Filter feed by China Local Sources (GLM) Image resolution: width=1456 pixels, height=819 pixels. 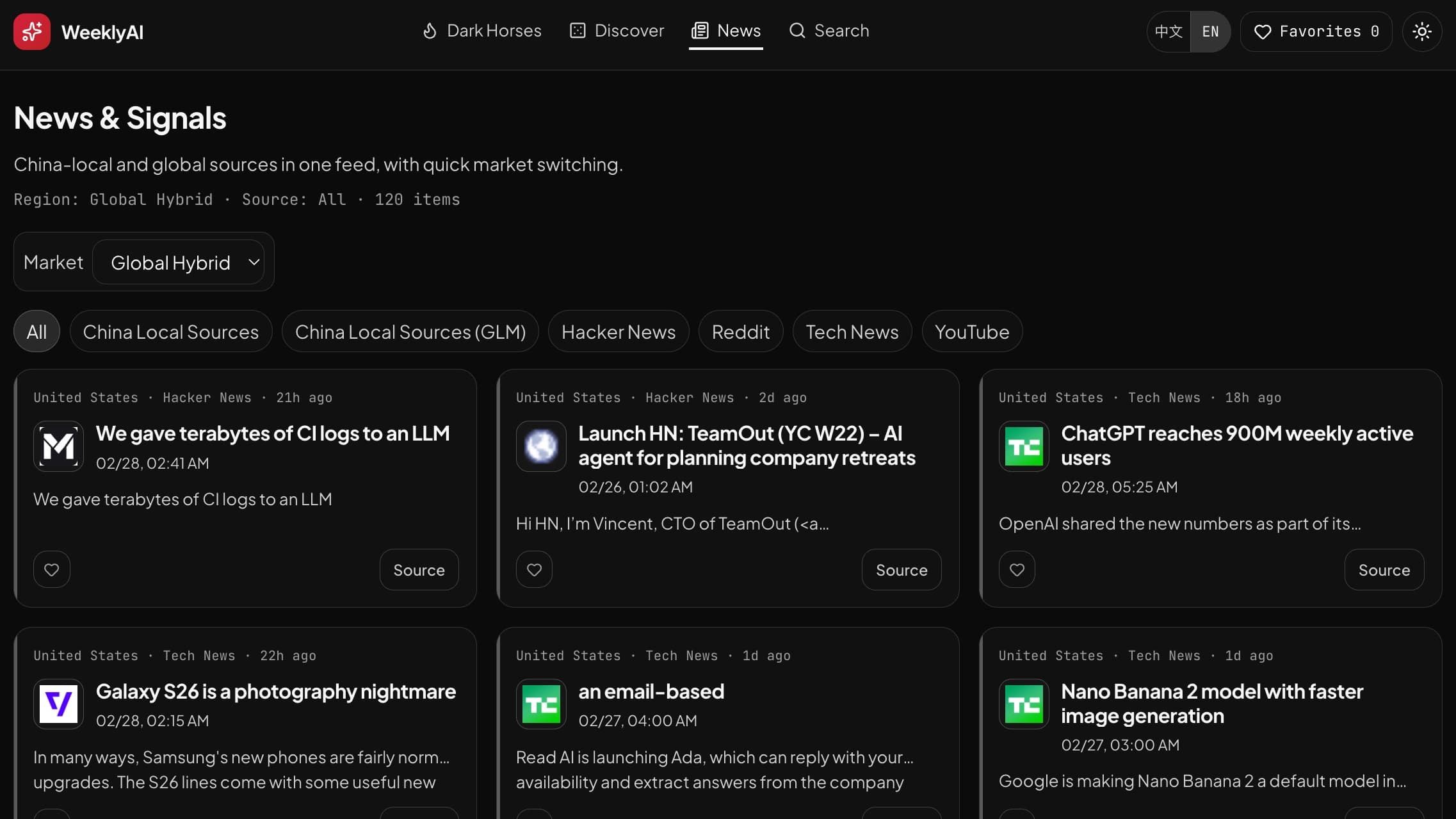(410, 332)
